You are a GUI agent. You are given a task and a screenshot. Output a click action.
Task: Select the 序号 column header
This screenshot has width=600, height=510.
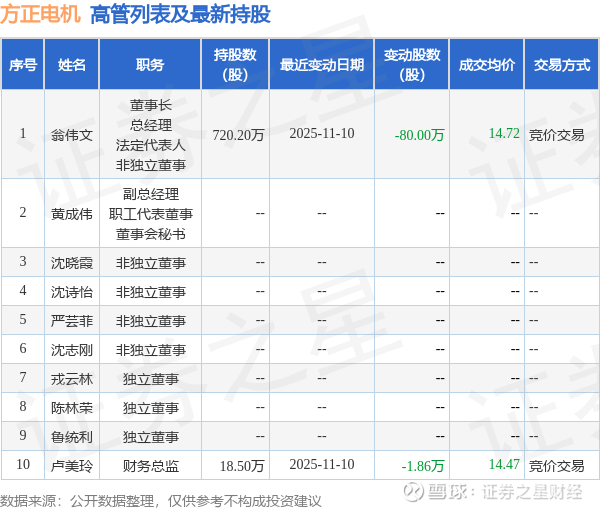pos(23,65)
